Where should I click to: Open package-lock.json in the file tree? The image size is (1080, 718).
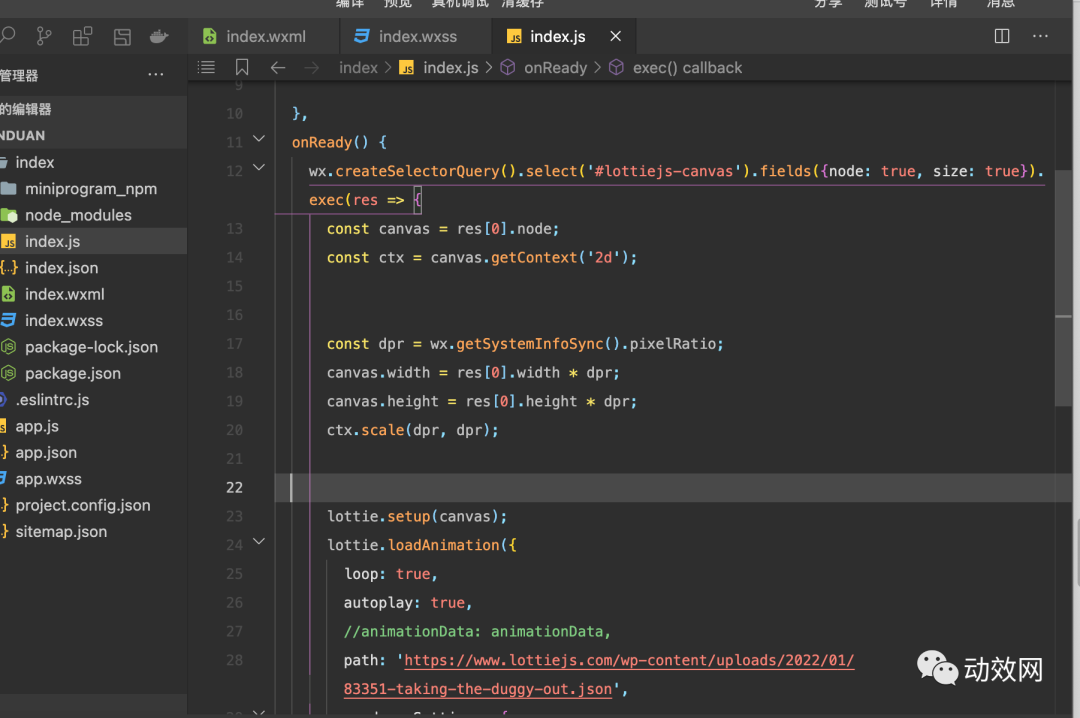[93, 347]
